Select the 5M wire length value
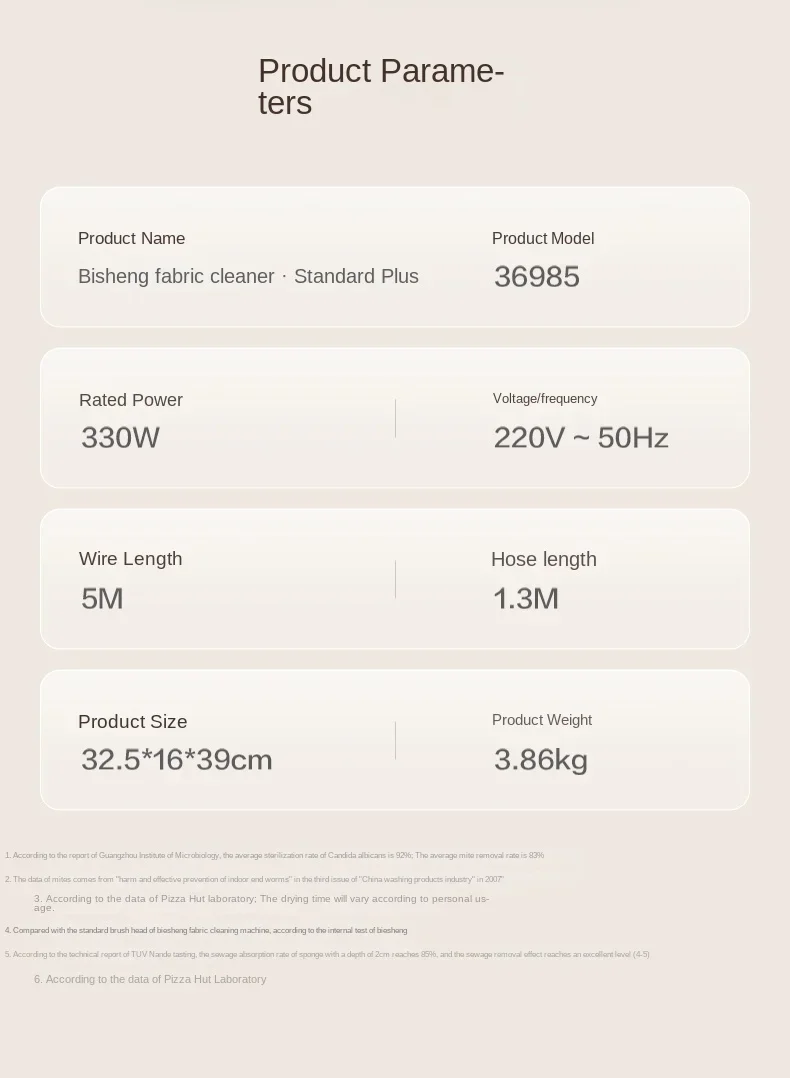 [102, 599]
